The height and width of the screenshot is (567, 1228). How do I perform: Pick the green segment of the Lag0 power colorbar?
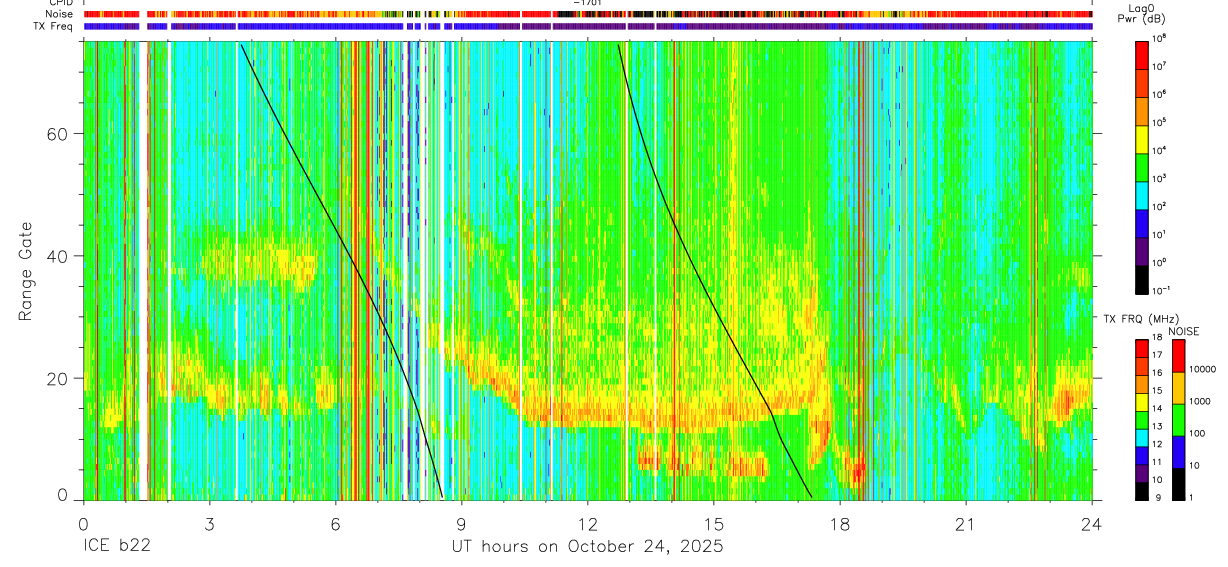(1142, 166)
